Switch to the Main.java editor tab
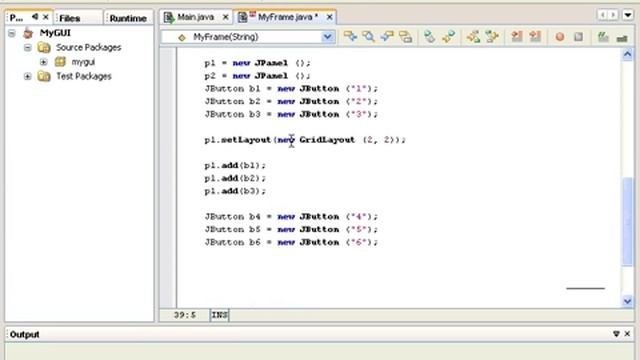The width and height of the screenshot is (640, 360). click(x=196, y=17)
